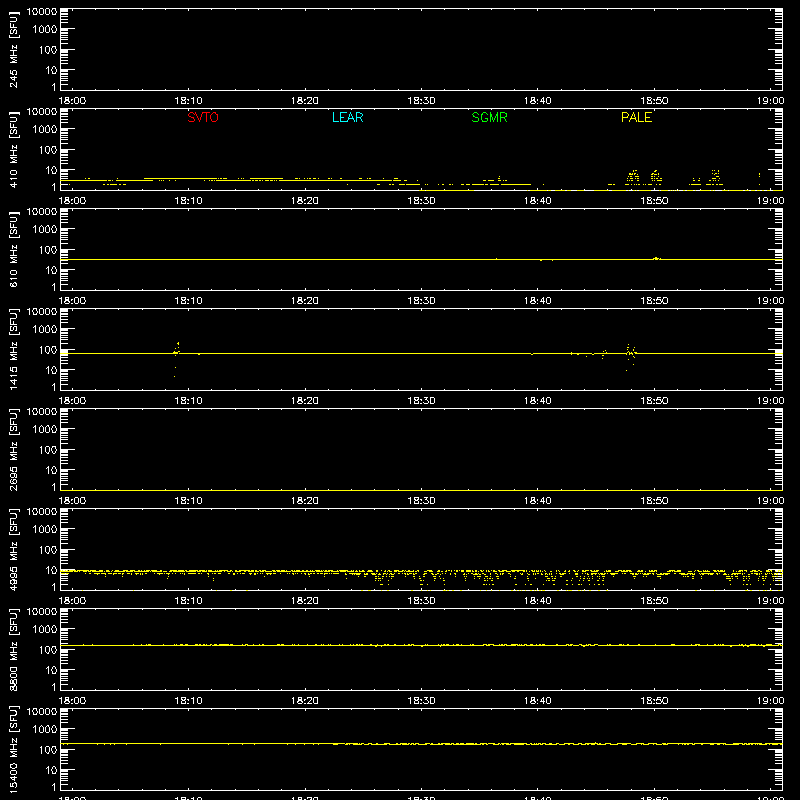The width and height of the screenshot is (800, 800).
Task: Click the 10000 tick of the 15400 MHz panel
Action: (41, 712)
